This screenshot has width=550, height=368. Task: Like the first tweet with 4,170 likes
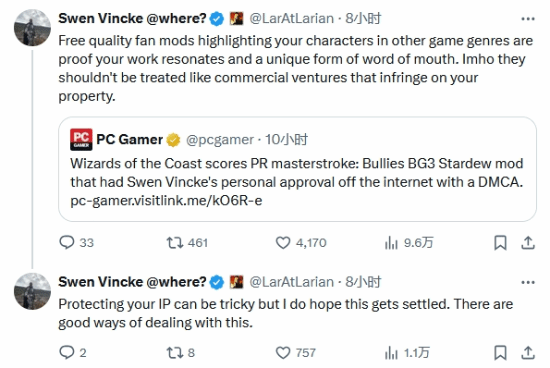tap(301, 242)
